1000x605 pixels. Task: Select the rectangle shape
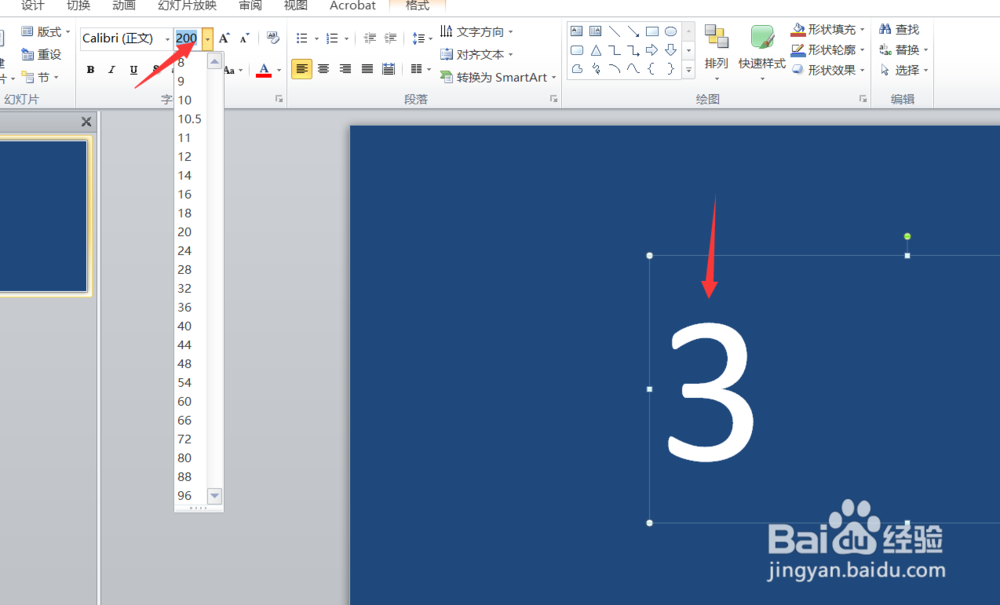652,31
